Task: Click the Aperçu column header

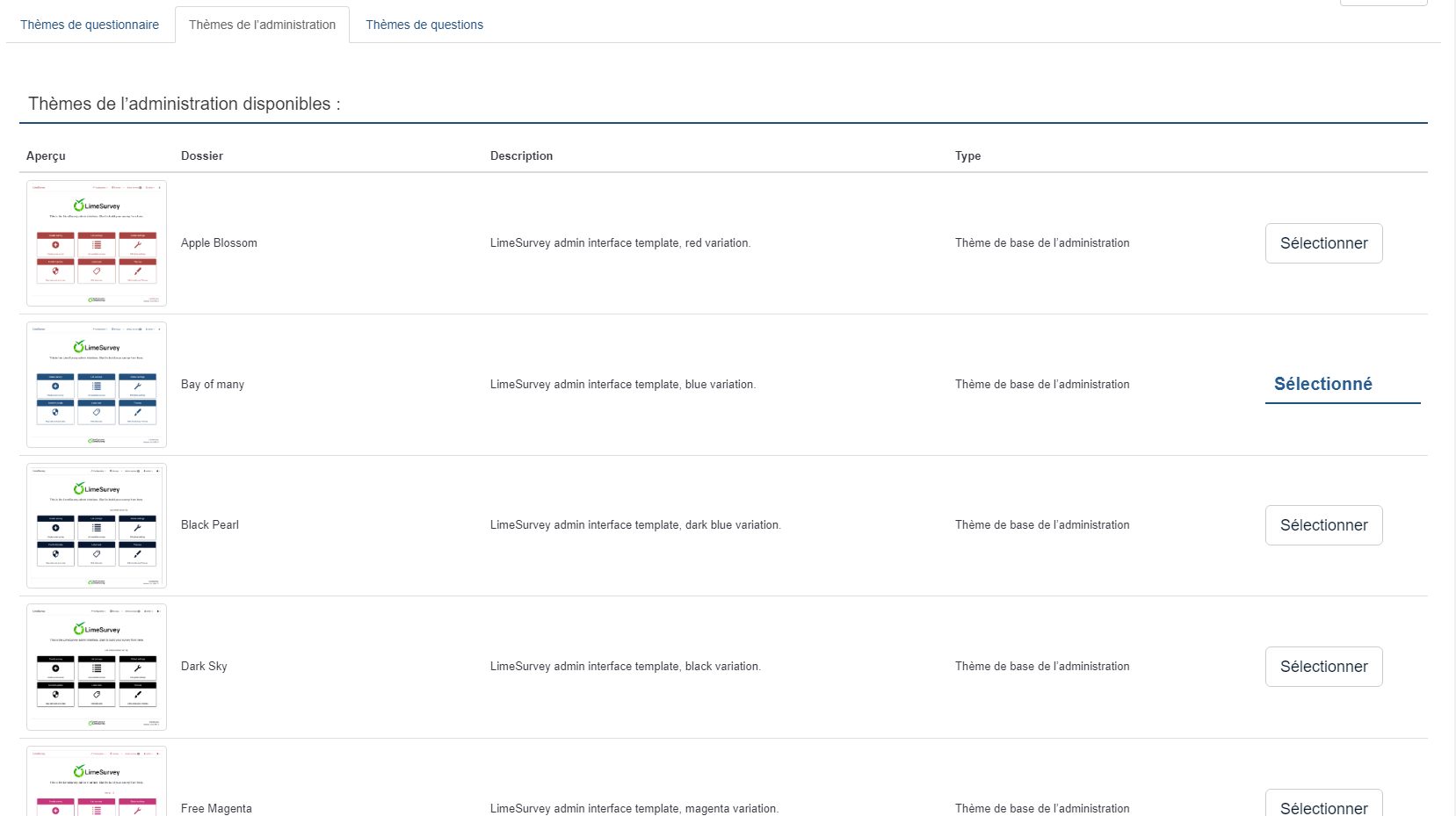Action: [x=46, y=155]
